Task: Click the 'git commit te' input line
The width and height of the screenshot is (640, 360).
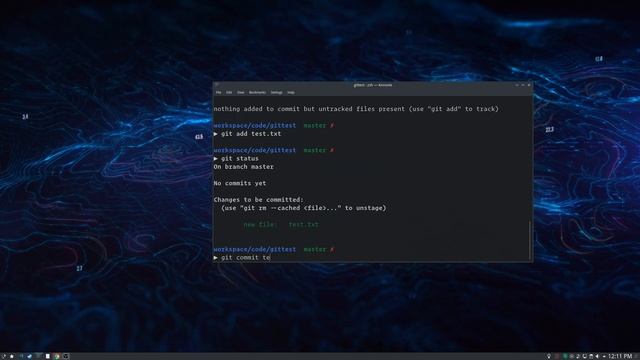Action: 242,258
